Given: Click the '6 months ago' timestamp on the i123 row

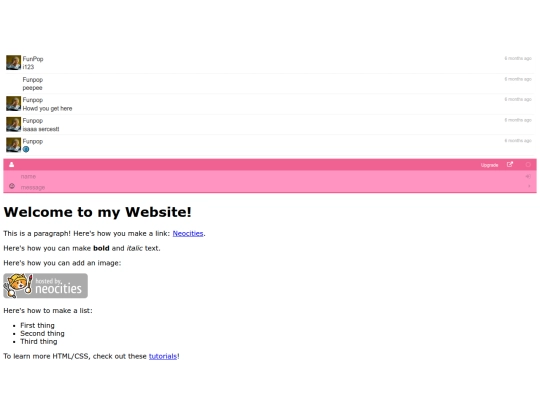Looking at the screenshot, I should tap(518, 58).
